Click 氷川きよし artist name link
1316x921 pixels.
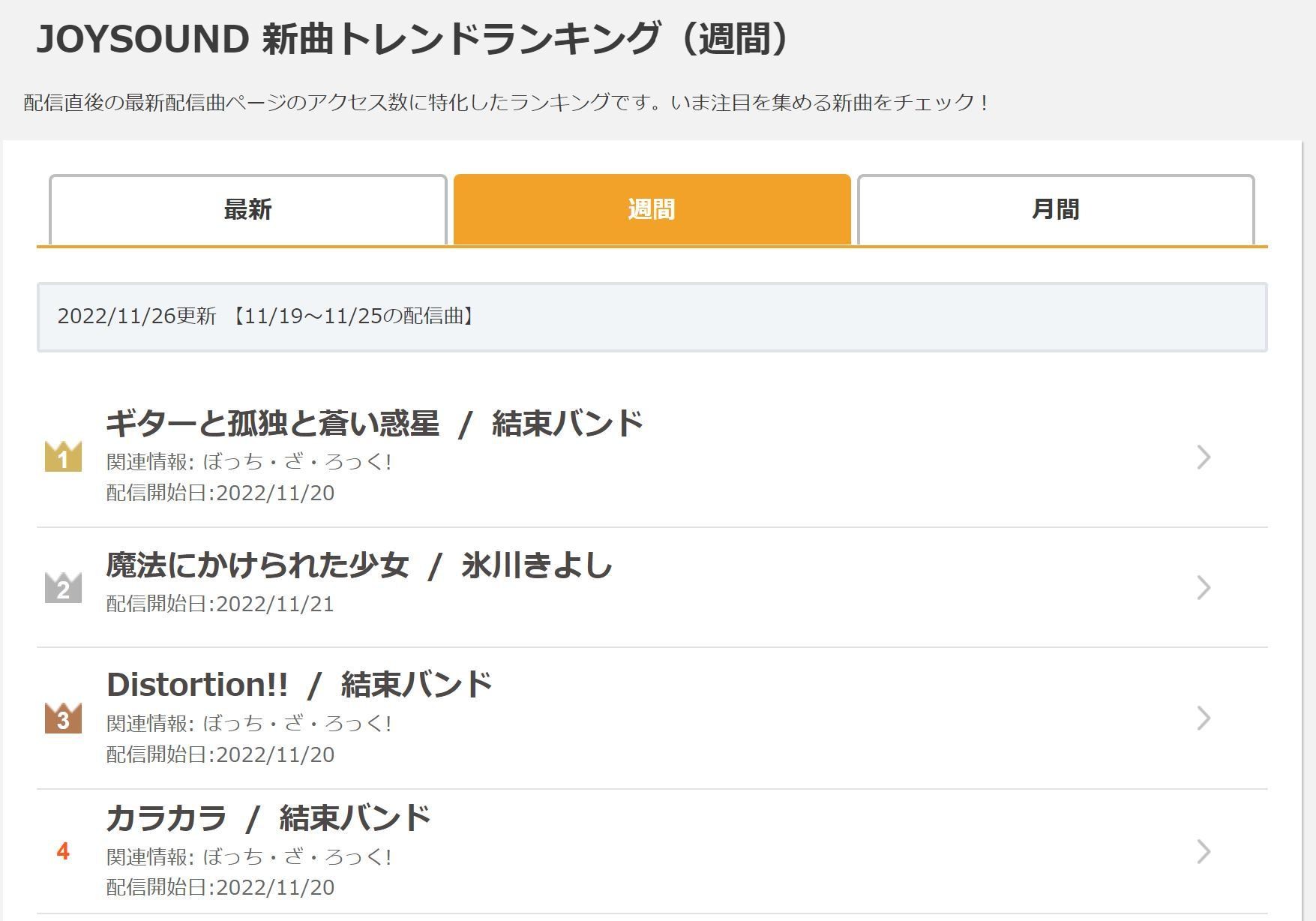coord(535,567)
